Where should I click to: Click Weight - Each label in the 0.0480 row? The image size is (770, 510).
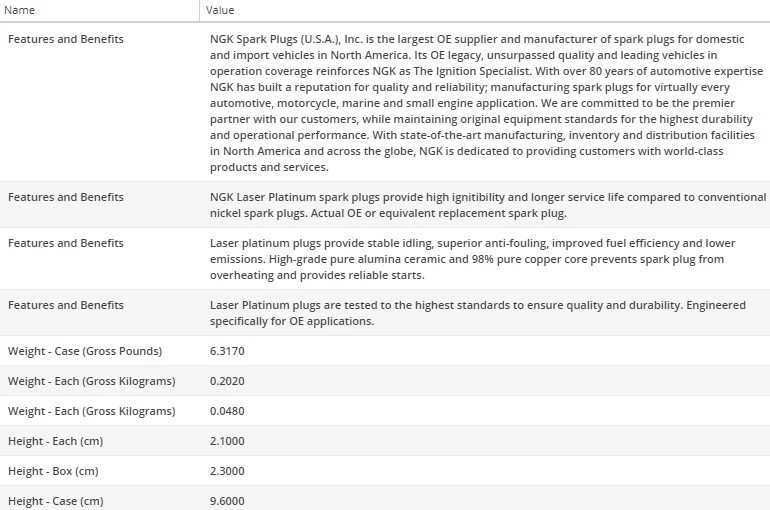tap(91, 411)
